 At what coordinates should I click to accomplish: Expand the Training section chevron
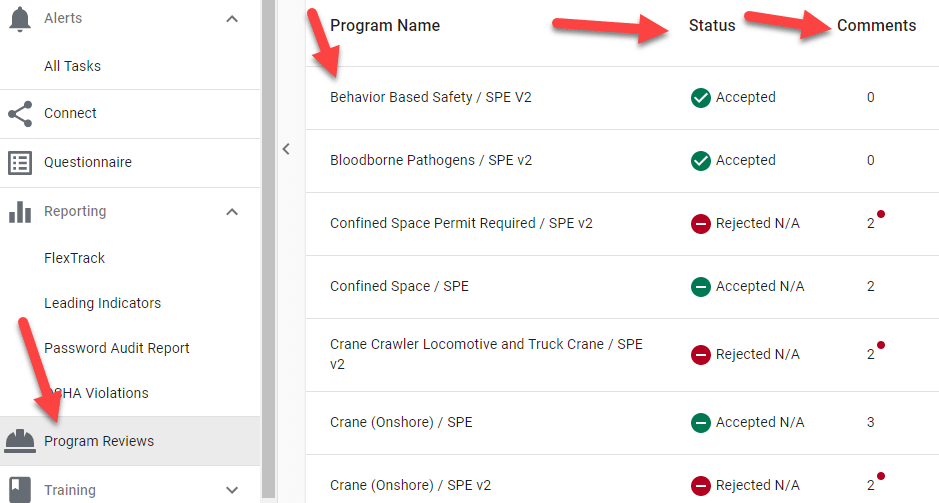click(232, 490)
